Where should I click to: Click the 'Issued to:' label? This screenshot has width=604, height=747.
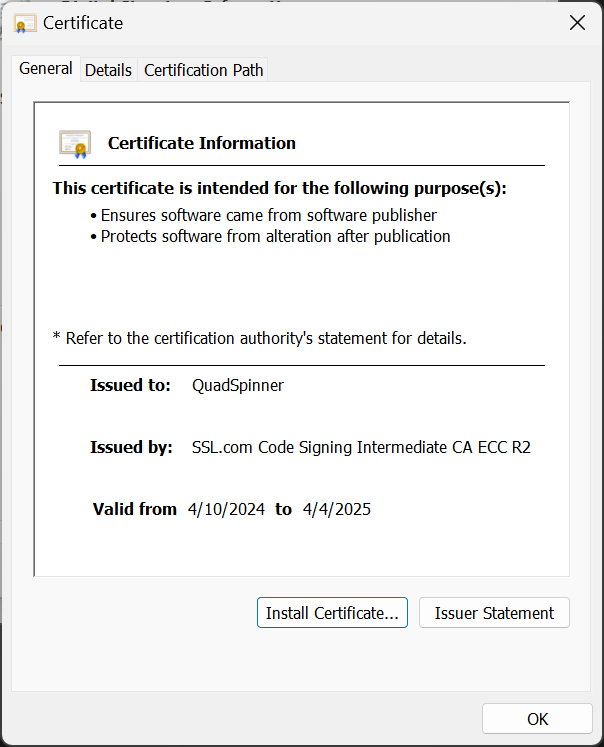(131, 385)
